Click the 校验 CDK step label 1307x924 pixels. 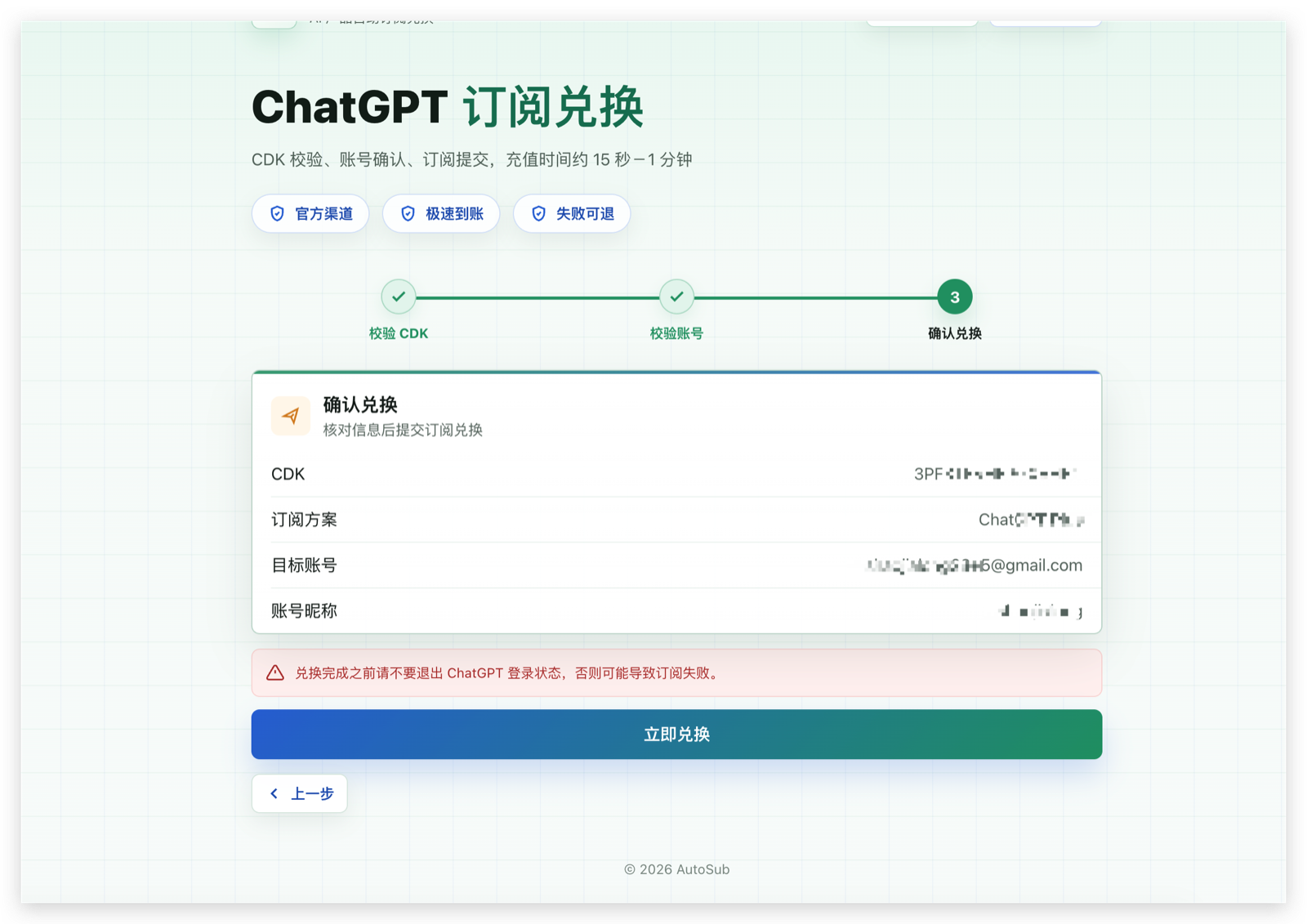pyautogui.click(x=399, y=333)
